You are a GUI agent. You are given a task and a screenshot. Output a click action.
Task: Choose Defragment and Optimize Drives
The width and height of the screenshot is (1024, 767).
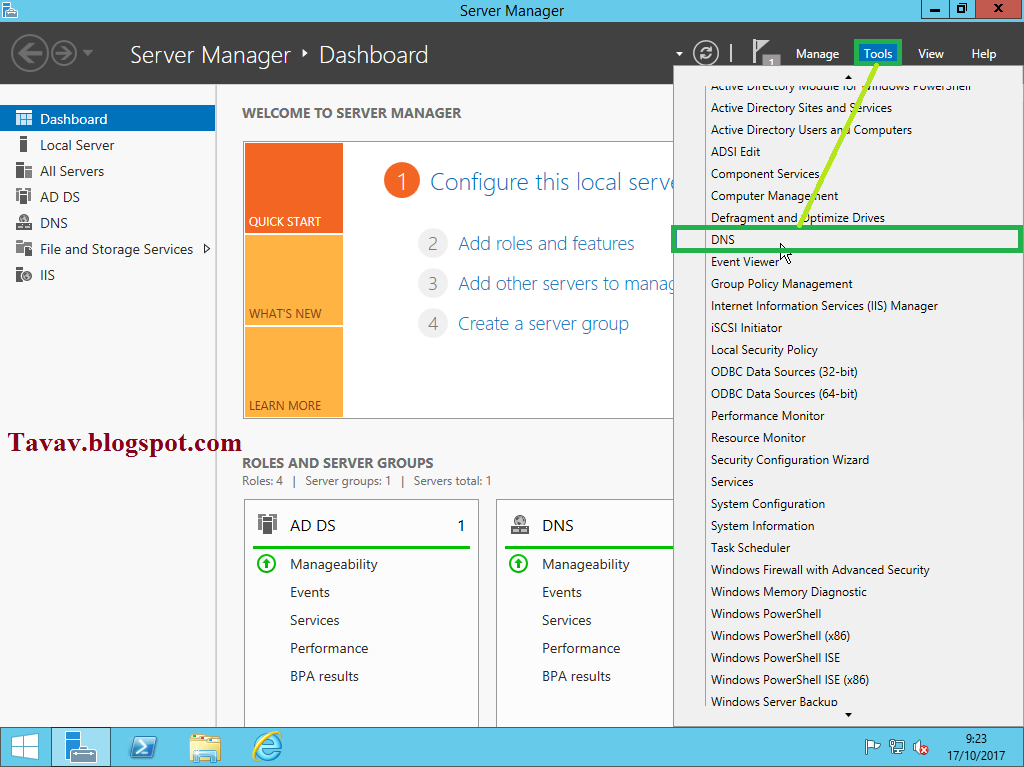[797, 218]
